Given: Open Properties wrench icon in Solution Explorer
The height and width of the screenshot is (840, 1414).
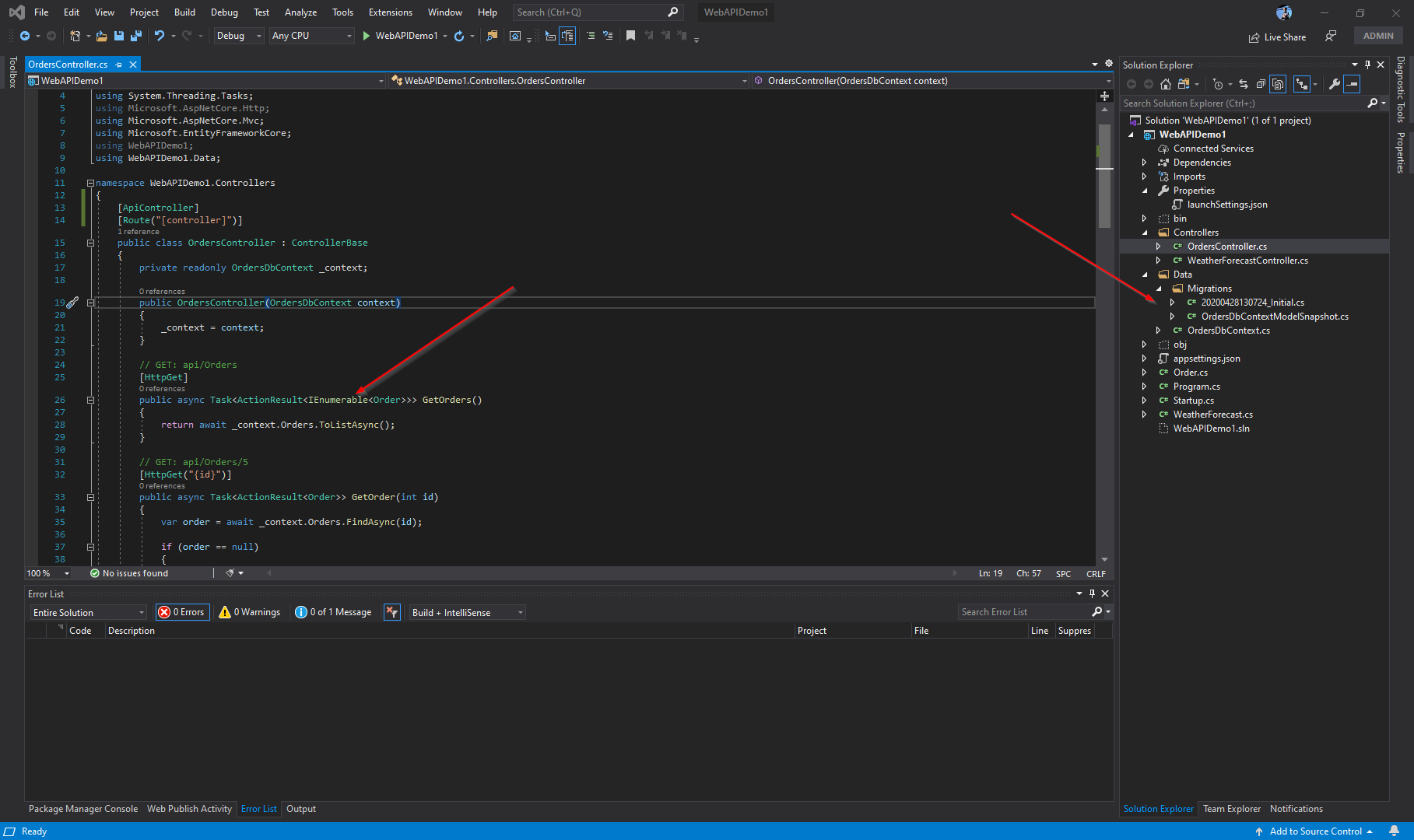Looking at the screenshot, I should tap(1334, 84).
